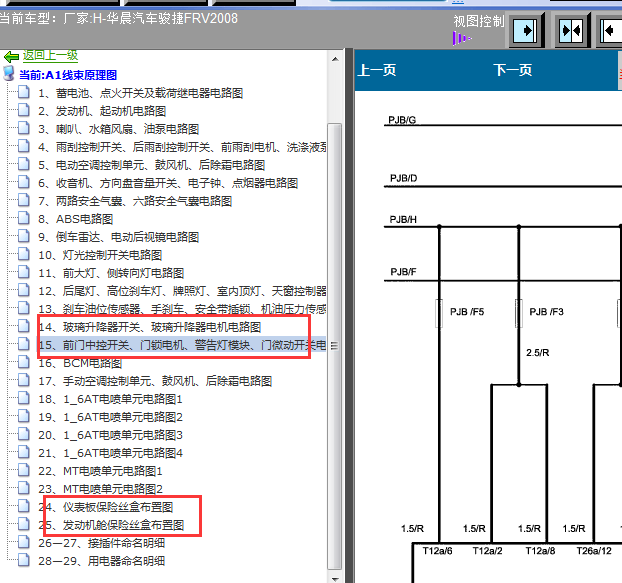The height and width of the screenshot is (583, 622).
Task: Click document icon beside 24、仪表板保险丝盒布置图
Action: coord(23,505)
